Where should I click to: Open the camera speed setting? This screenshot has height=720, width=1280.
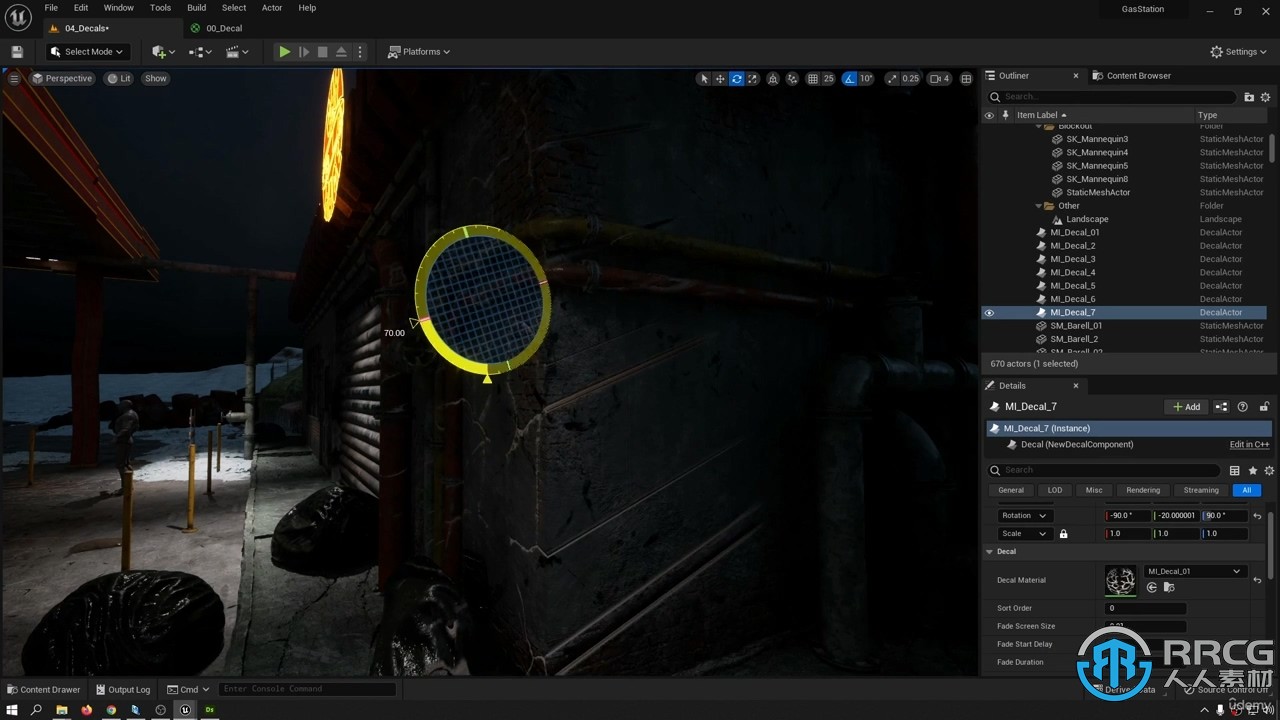pyautogui.click(x=940, y=79)
